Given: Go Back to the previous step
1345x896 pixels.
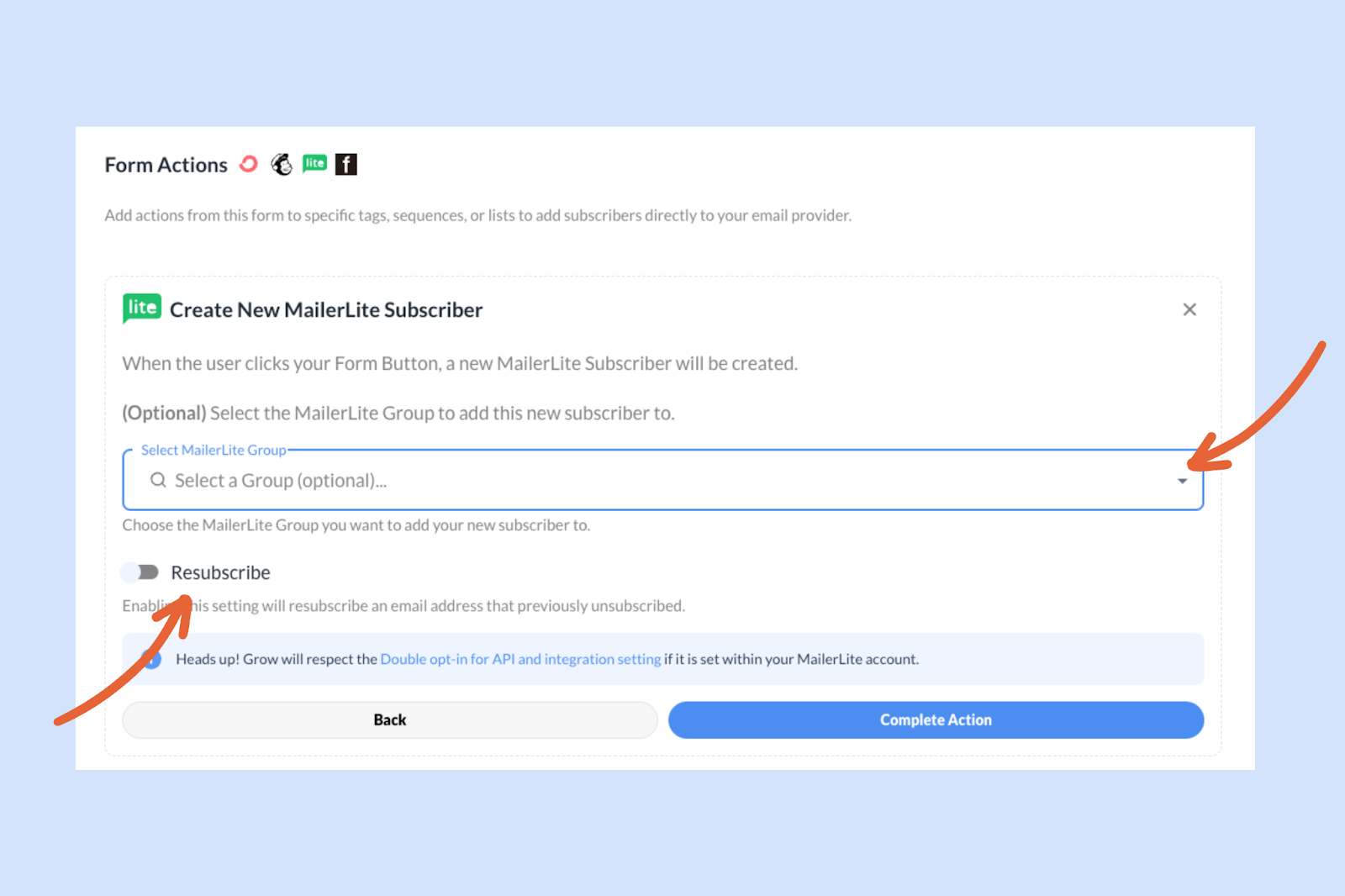Looking at the screenshot, I should [390, 720].
